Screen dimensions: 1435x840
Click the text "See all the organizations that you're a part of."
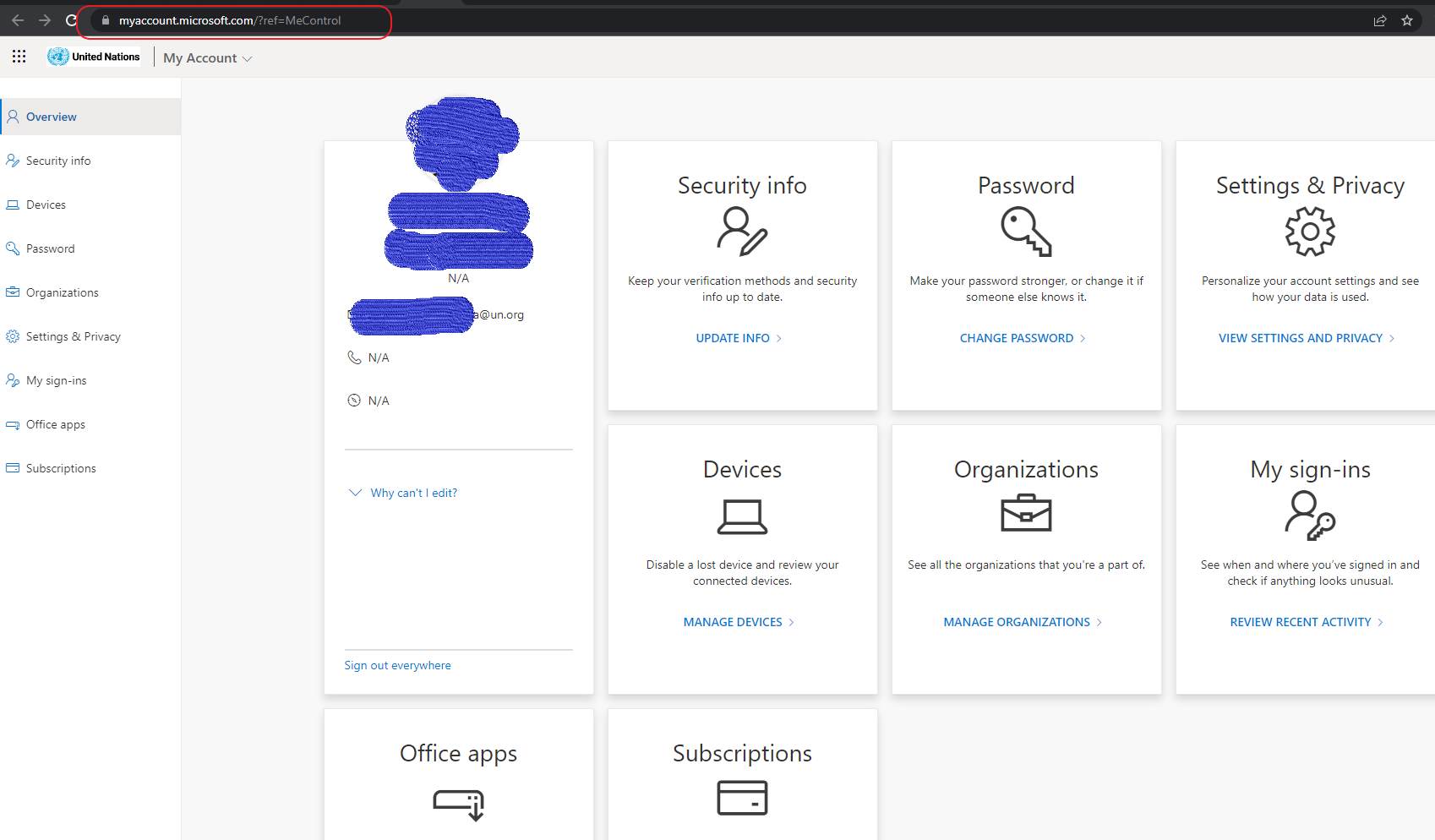[x=1026, y=565]
